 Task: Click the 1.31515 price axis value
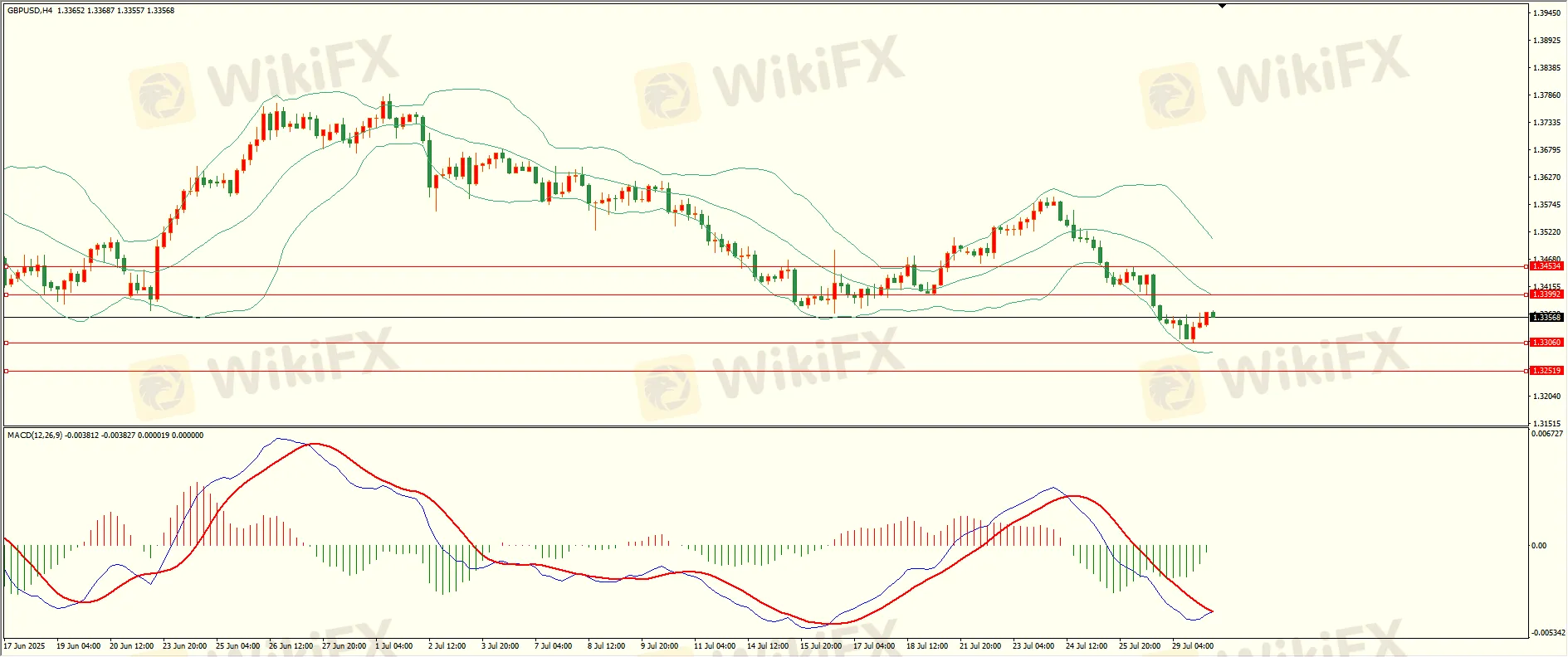pos(1546,424)
